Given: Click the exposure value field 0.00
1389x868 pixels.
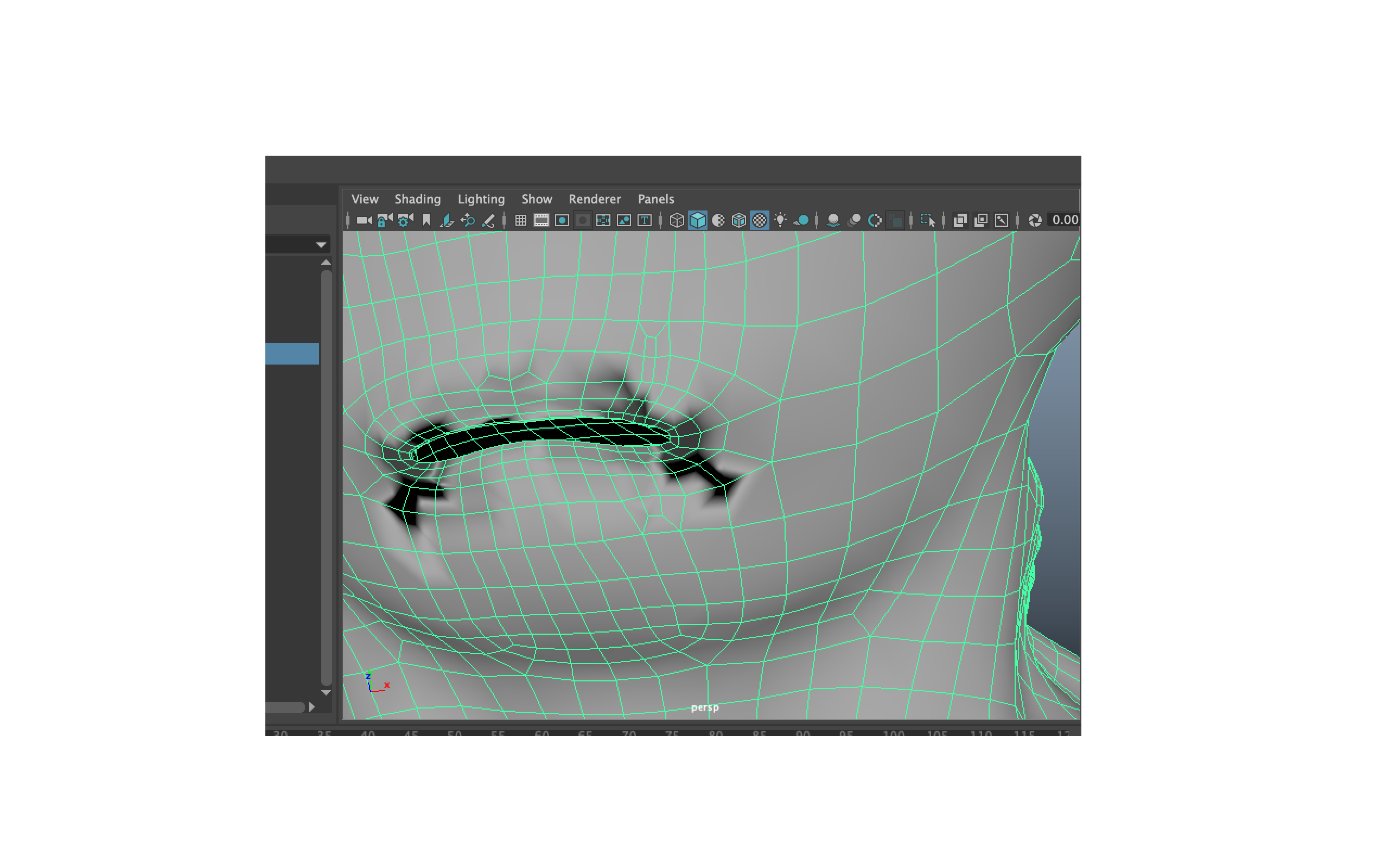Looking at the screenshot, I should pyautogui.click(x=1065, y=220).
